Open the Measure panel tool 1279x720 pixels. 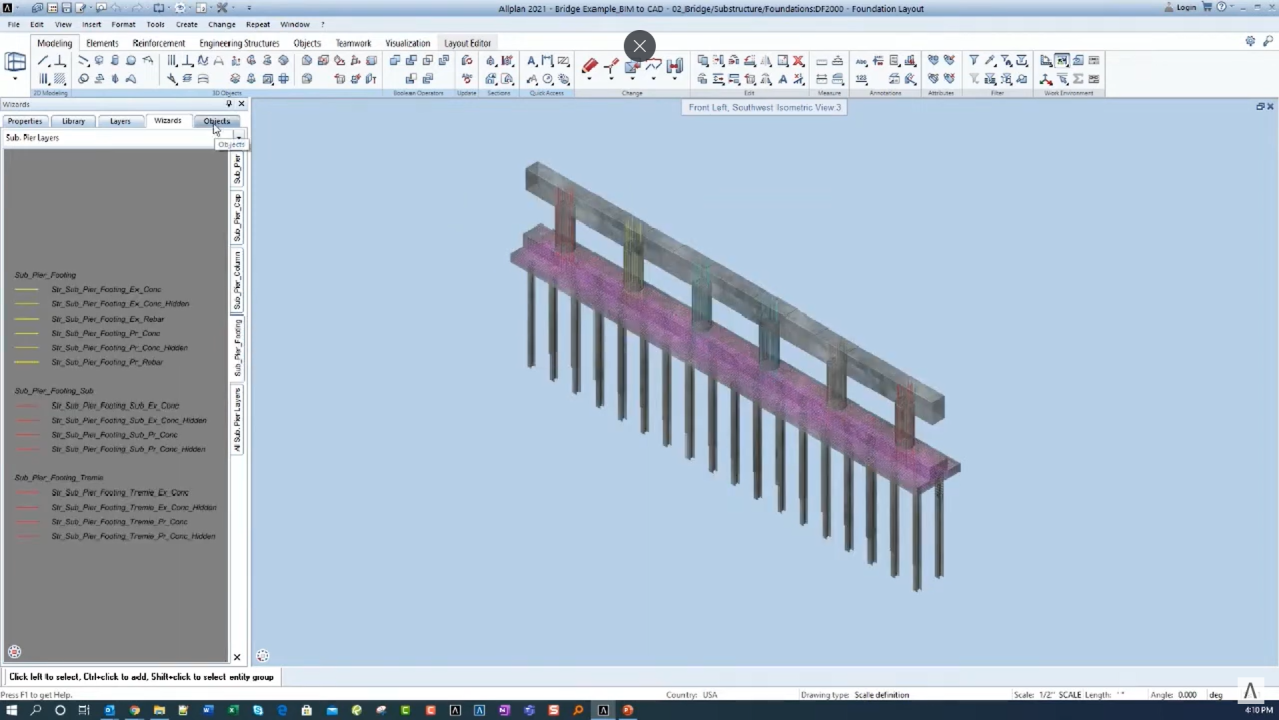pyautogui.click(x=821, y=61)
